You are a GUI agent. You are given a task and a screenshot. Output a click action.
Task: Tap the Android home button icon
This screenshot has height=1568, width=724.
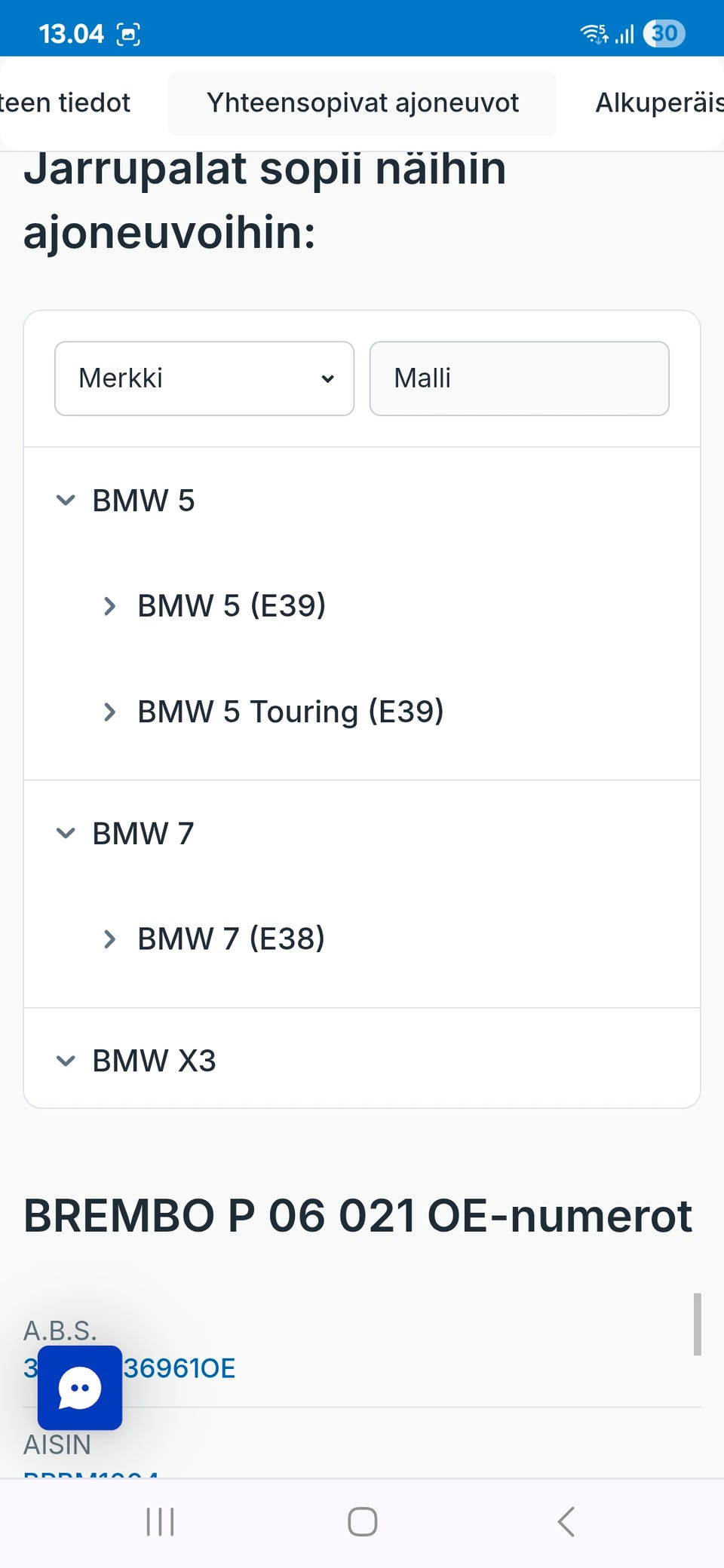coord(362,1521)
